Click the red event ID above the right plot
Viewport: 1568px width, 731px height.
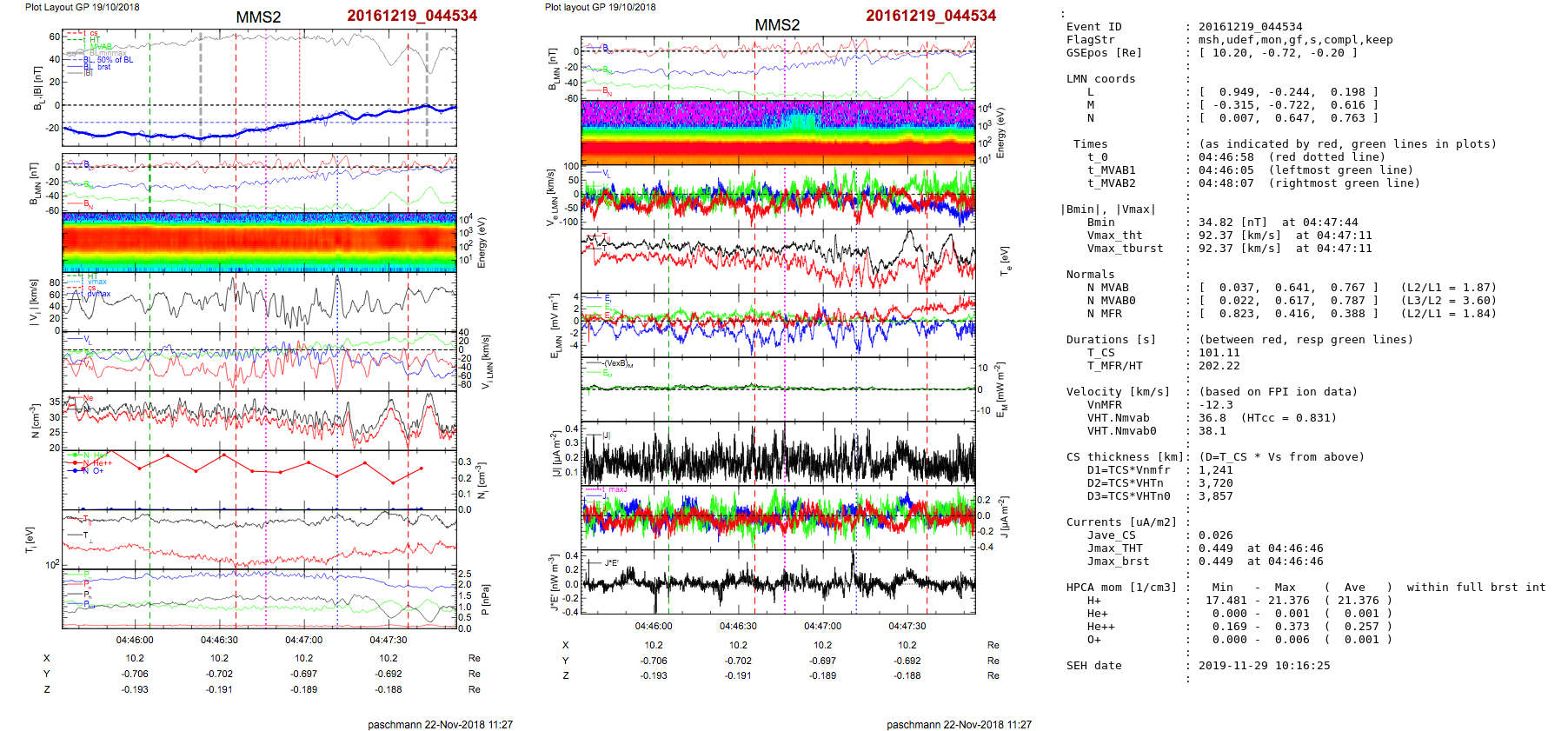click(x=930, y=16)
